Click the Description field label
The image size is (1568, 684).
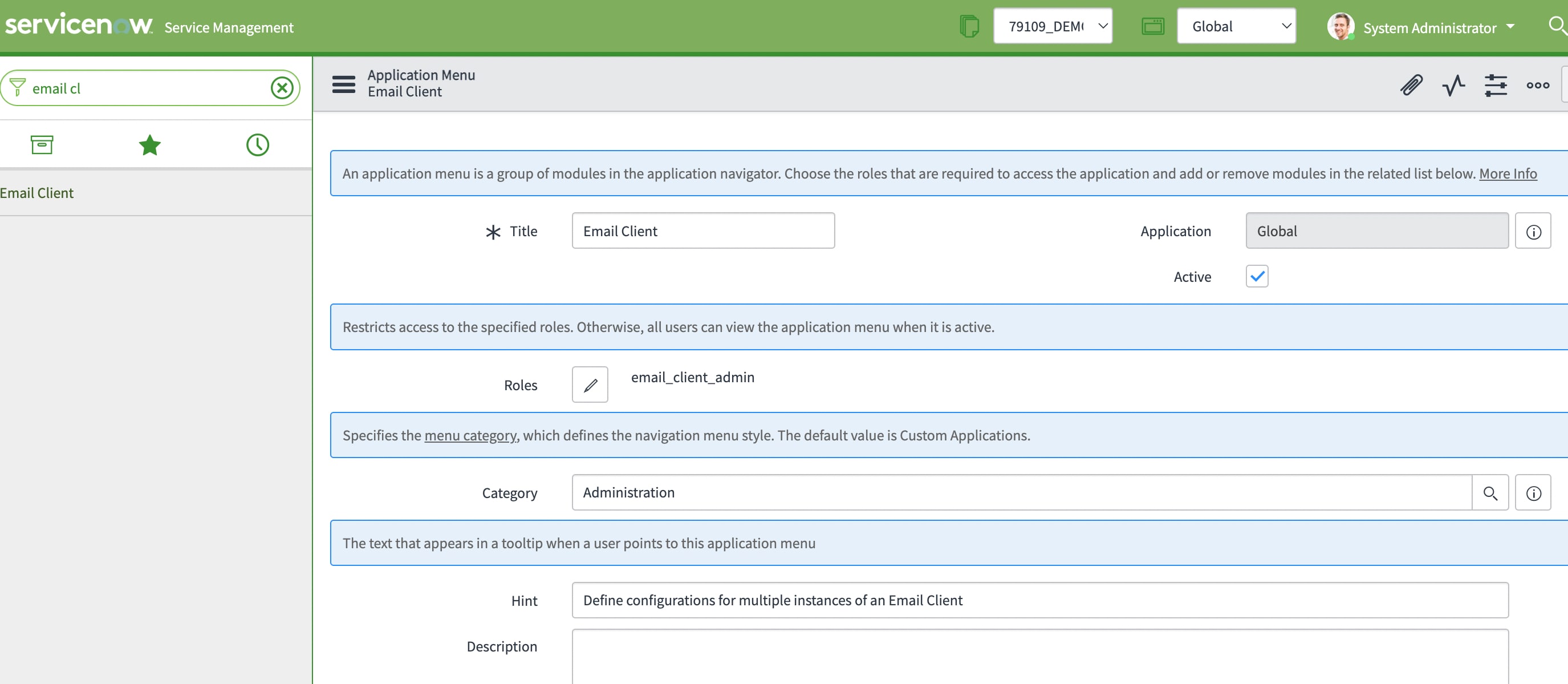[x=502, y=647]
